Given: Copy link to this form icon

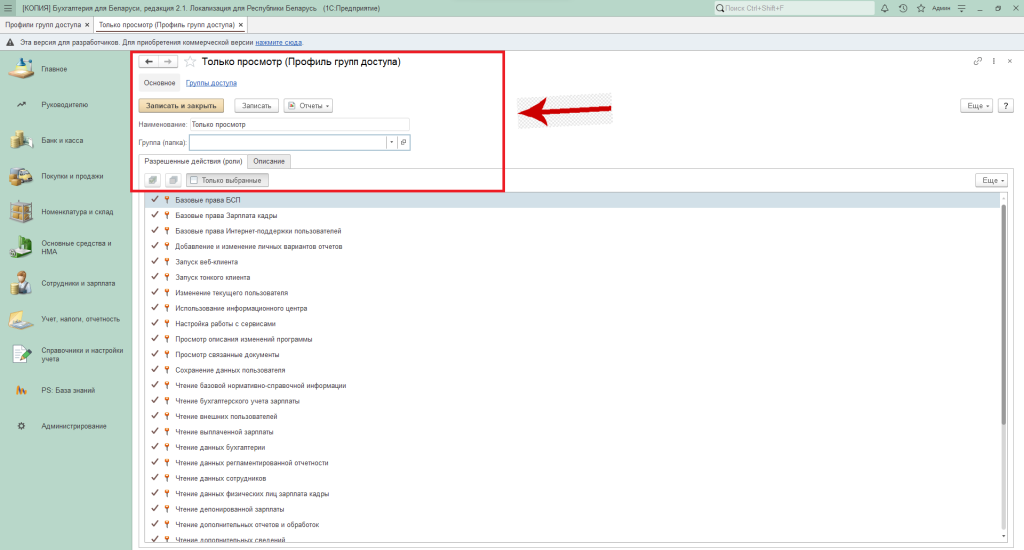Looking at the screenshot, I should tap(978, 62).
